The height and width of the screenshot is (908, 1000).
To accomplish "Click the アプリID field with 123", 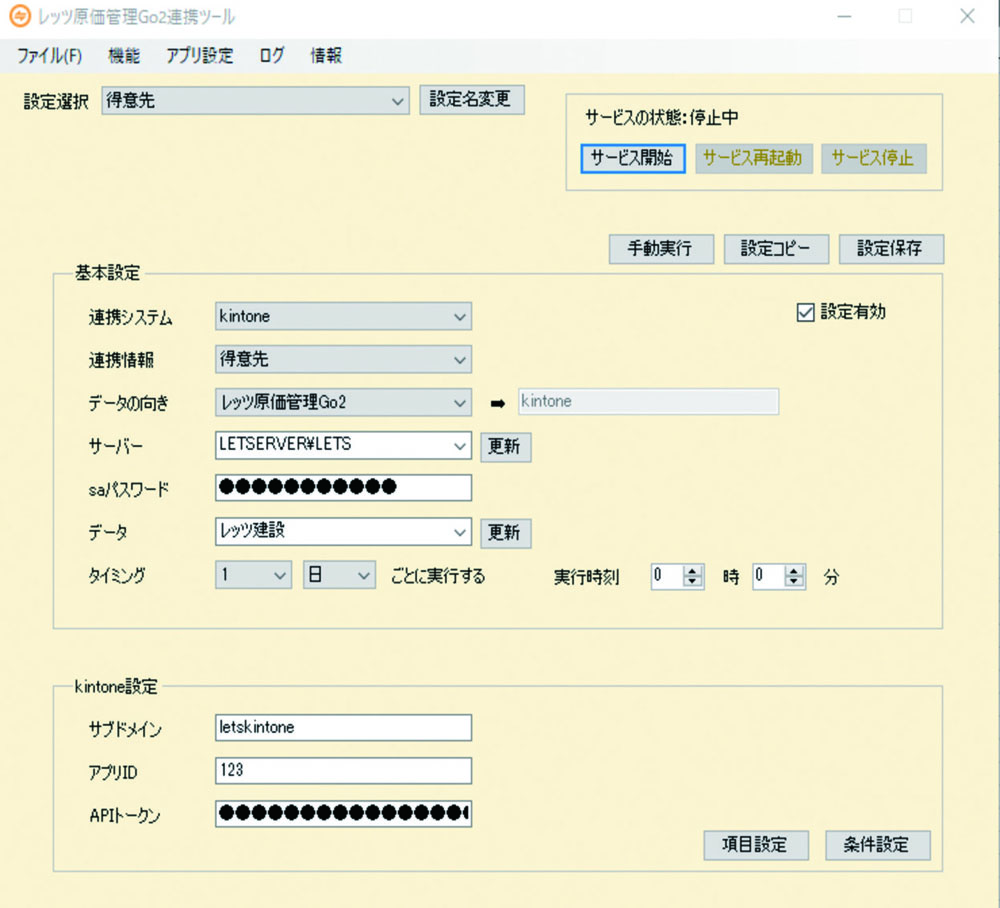I will click(x=343, y=771).
